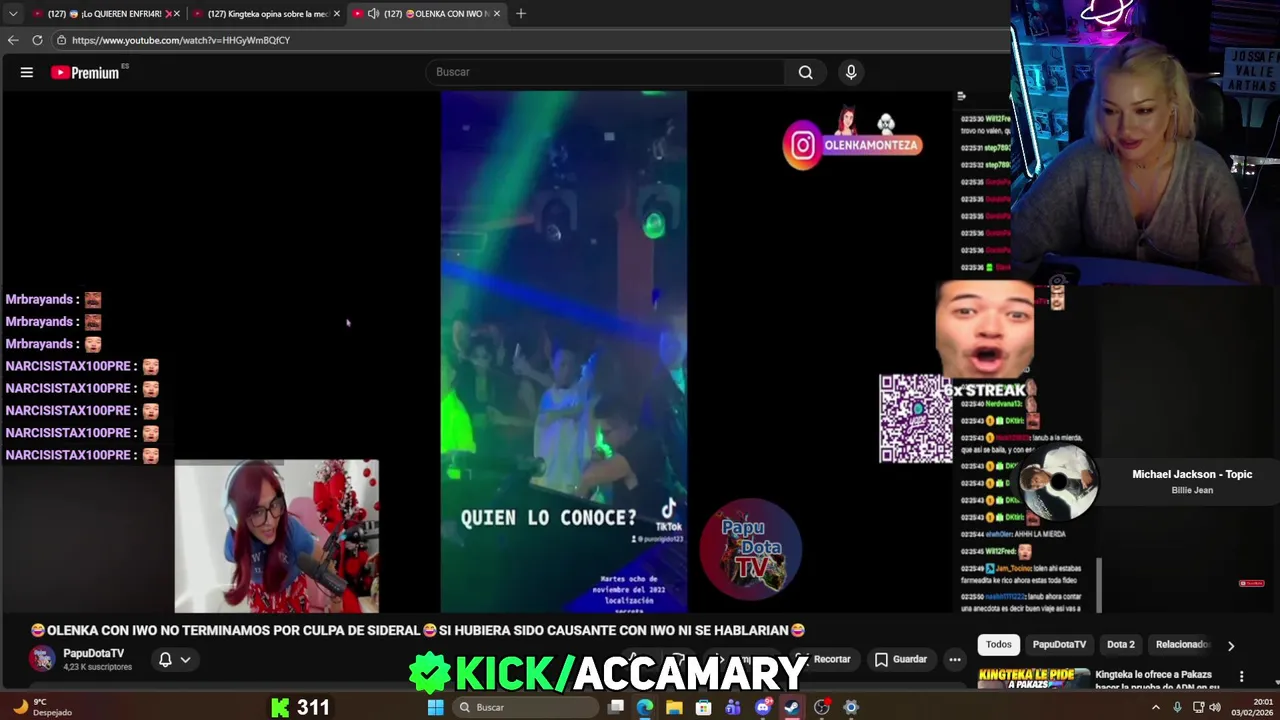
Task: Open Discord from the taskbar
Action: click(763, 707)
